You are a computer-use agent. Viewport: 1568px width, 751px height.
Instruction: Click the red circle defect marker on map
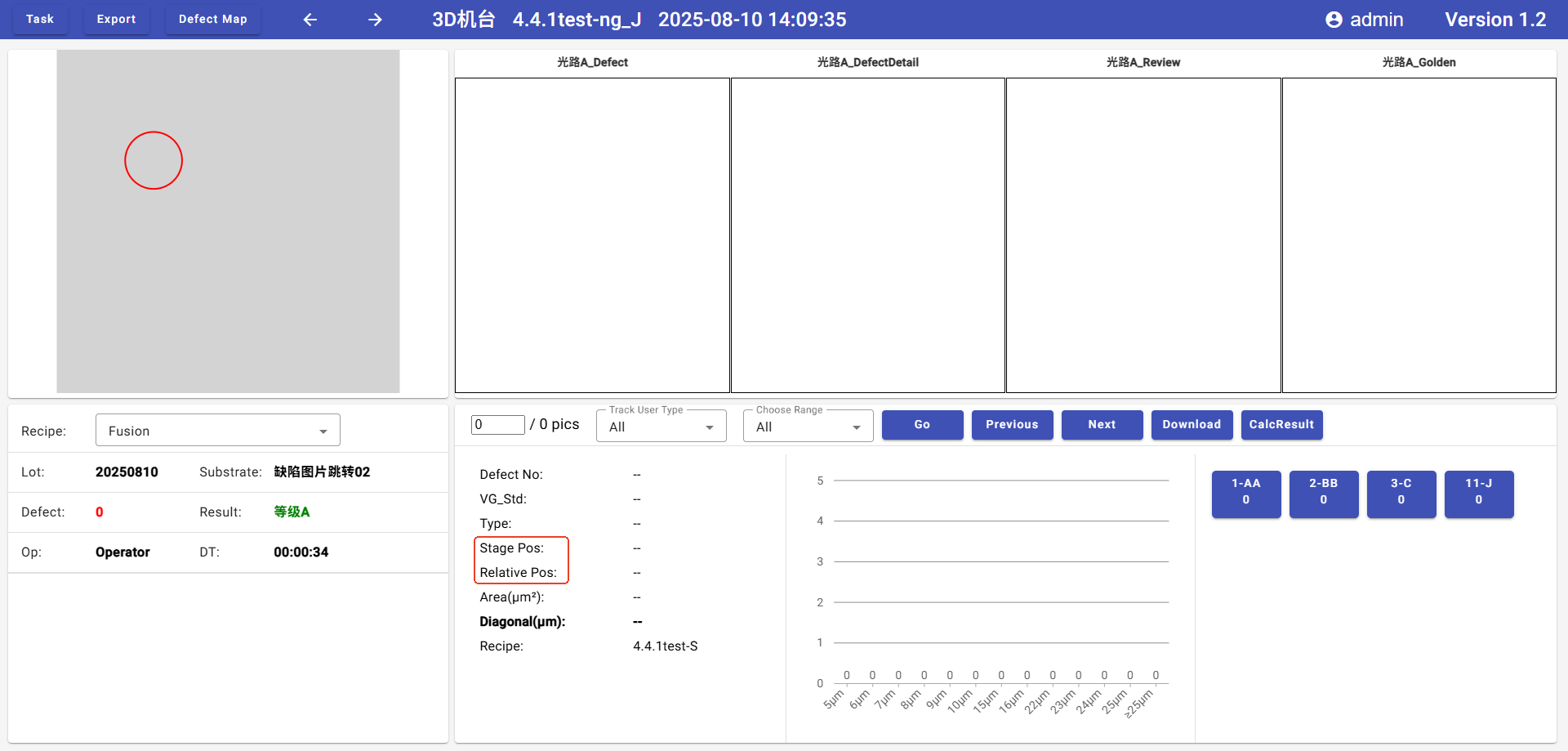tap(154, 160)
